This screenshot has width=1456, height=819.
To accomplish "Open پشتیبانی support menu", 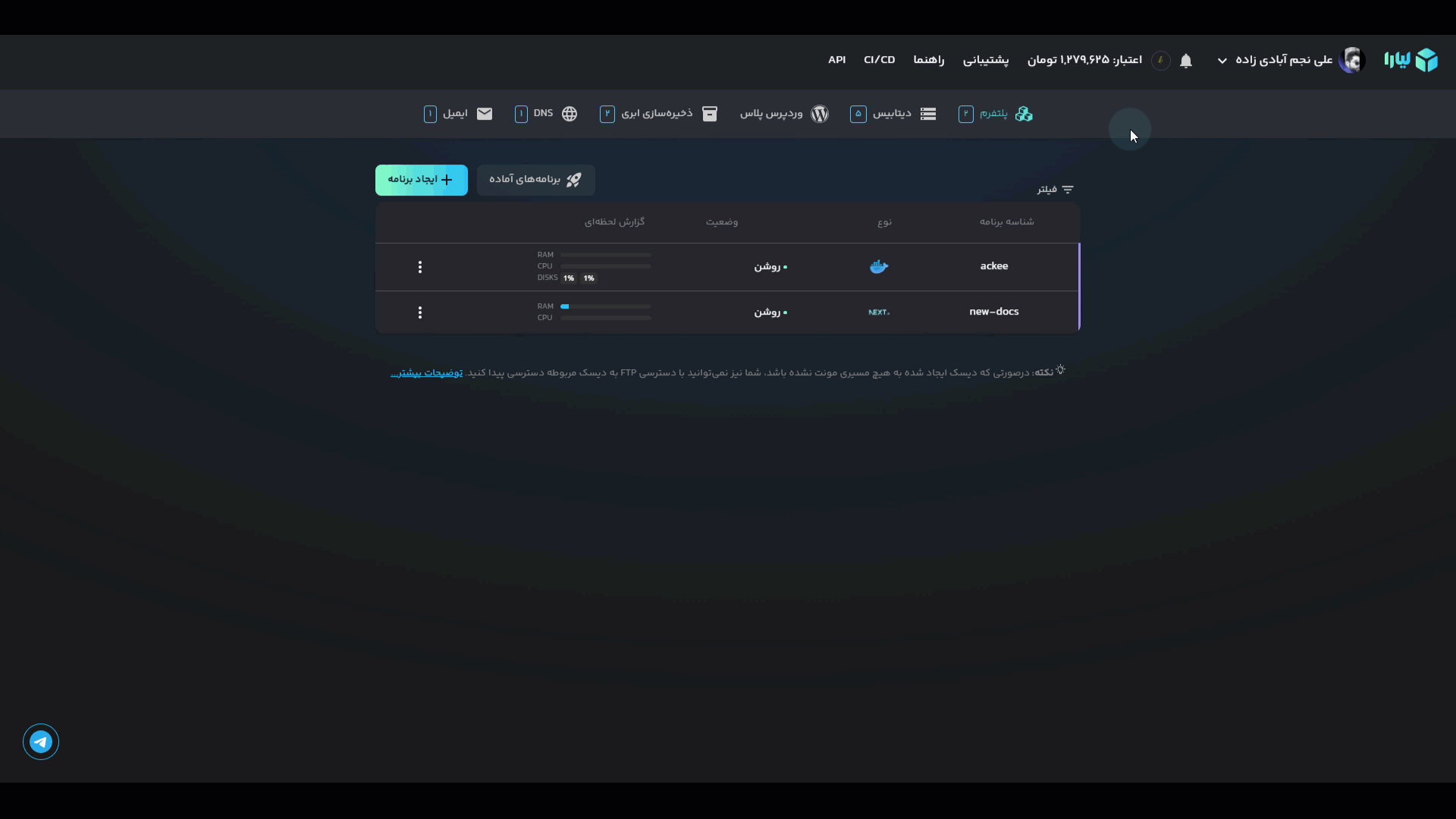I will pos(986,60).
